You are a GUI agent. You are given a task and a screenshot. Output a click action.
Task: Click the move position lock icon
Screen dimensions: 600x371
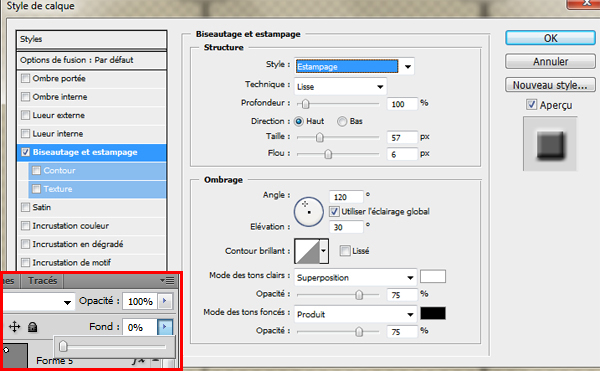pyautogui.click(x=15, y=327)
